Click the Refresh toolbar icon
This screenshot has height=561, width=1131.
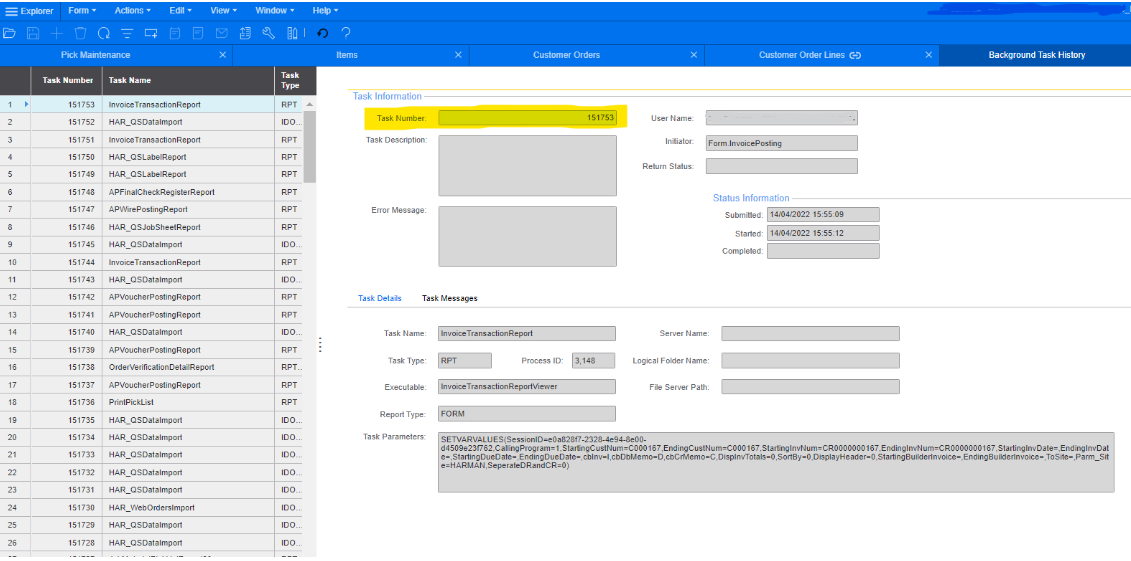click(x=103, y=33)
